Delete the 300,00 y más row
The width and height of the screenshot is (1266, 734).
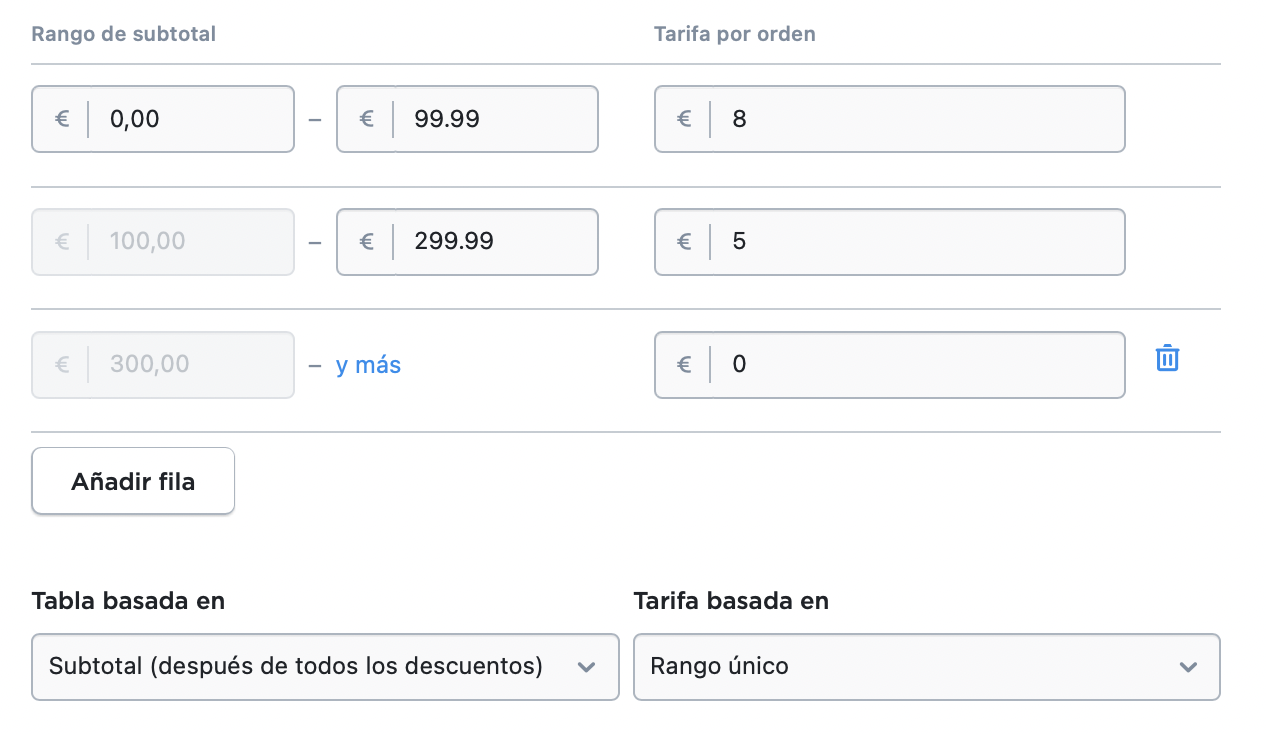pyautogui.click(x=1167, y=358)
